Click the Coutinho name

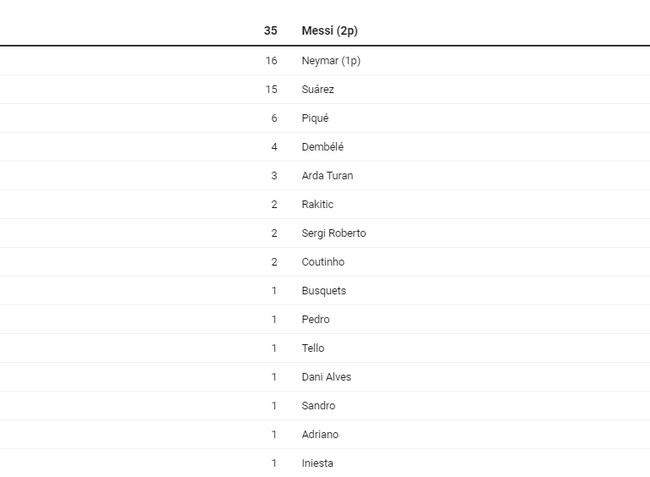[x=322, y=262]
